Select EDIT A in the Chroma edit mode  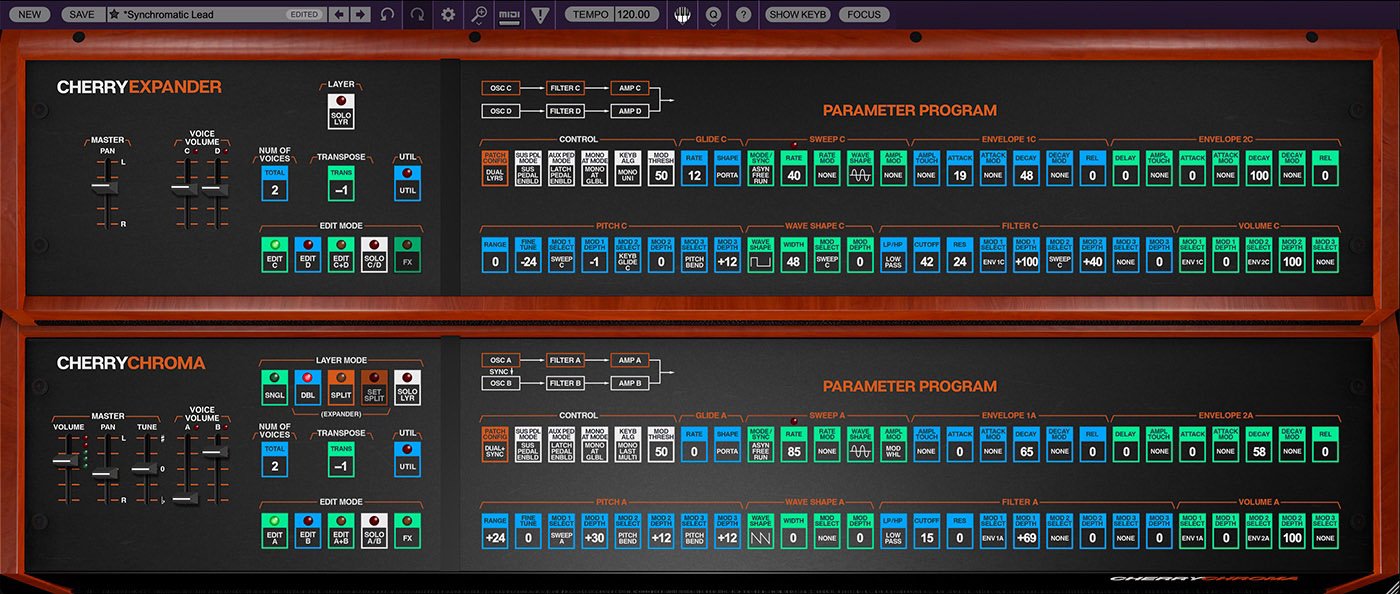pos(274,529)
